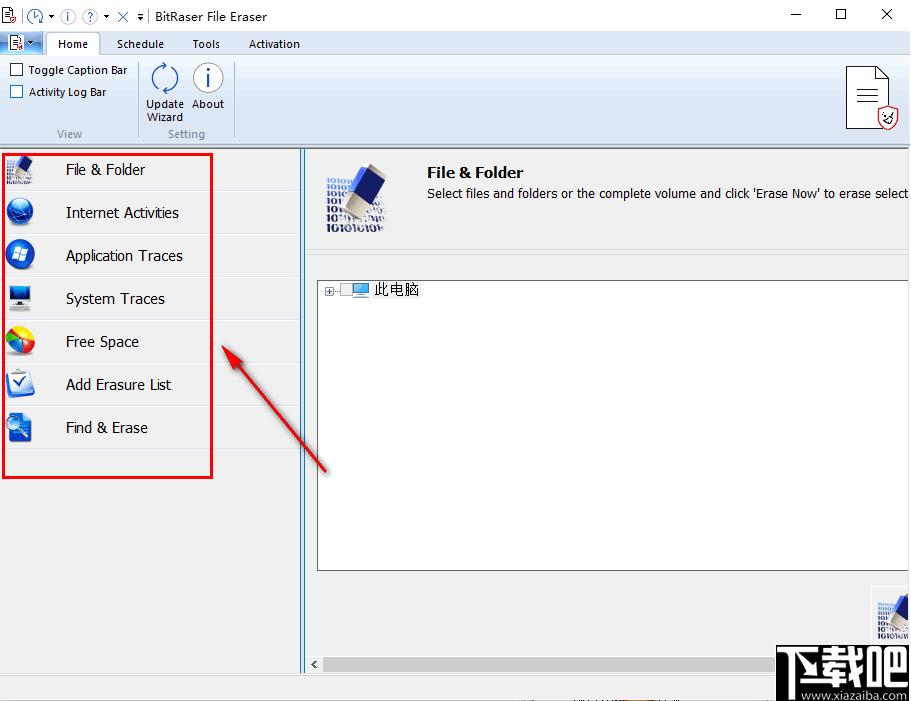Open Find & Erase from the sidebar
This screenshot has width=911, height=701.
[x=106, y=427]
